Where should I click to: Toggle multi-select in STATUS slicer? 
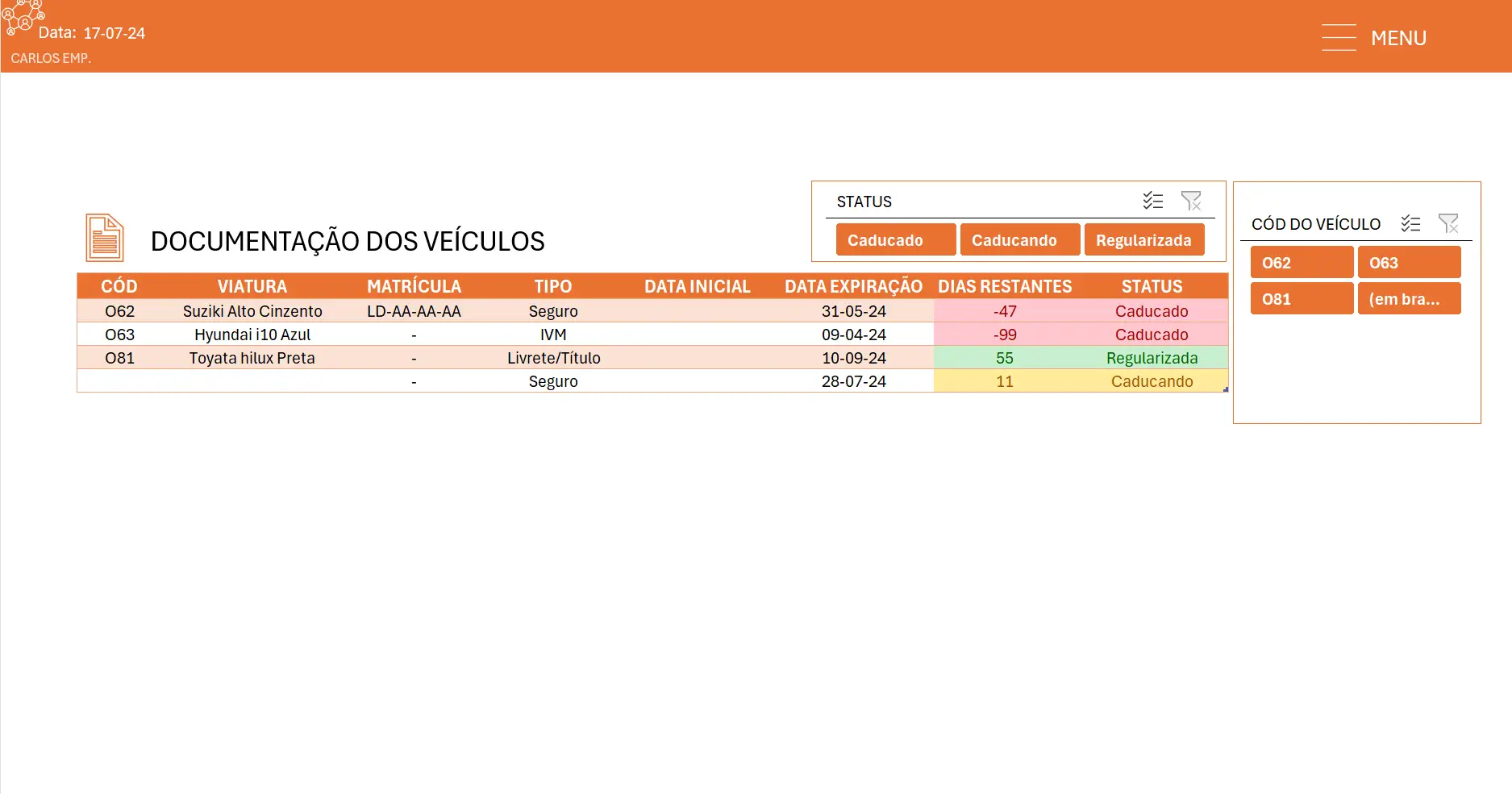coord(1152,201)
